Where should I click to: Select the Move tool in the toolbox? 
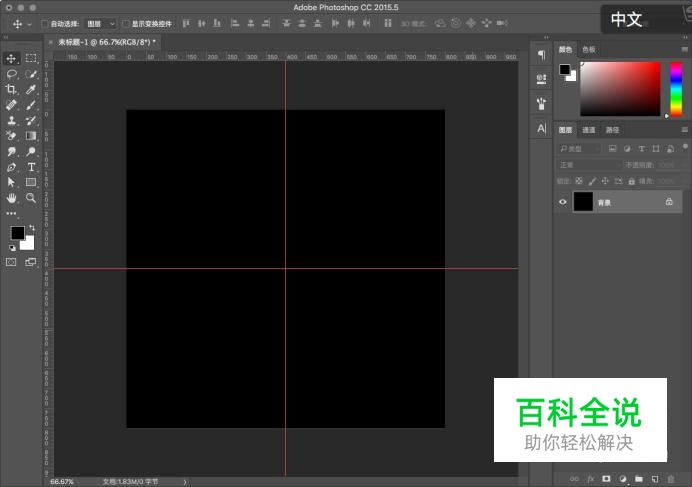pyautogui.click(x=12, y=59)
